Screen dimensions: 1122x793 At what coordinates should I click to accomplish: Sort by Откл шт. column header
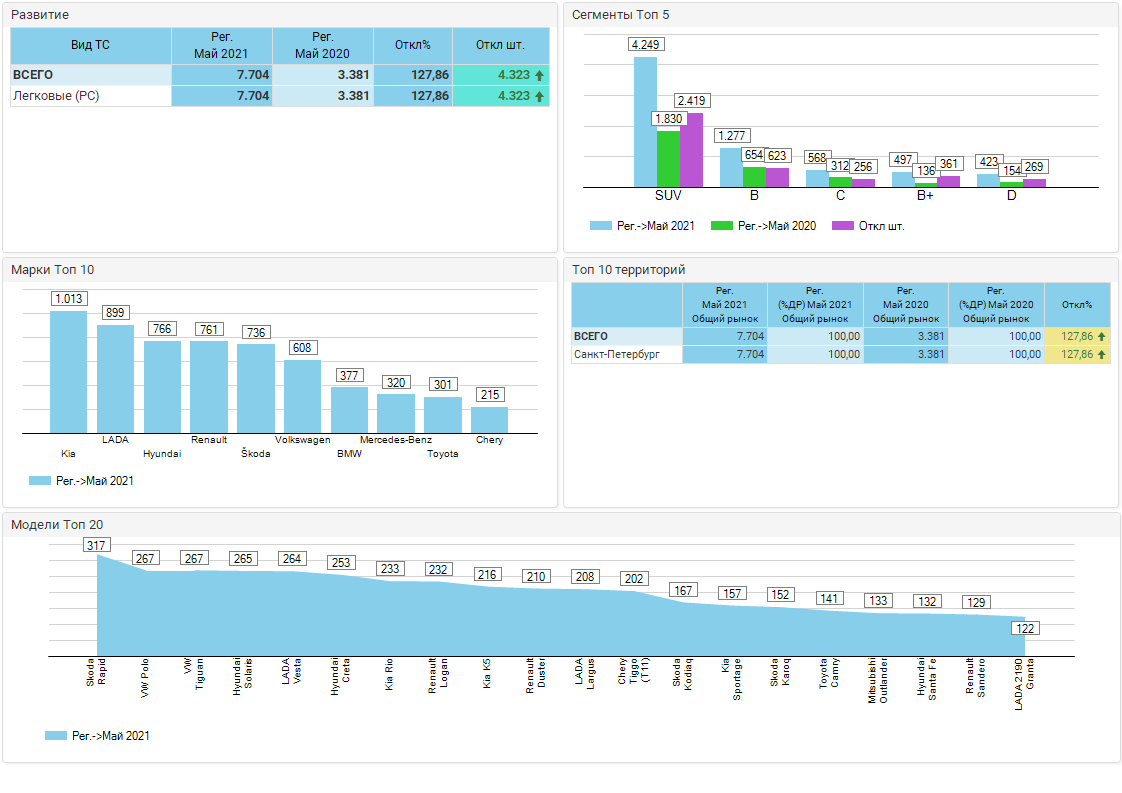pyautogui.click(x=500, y=45)
